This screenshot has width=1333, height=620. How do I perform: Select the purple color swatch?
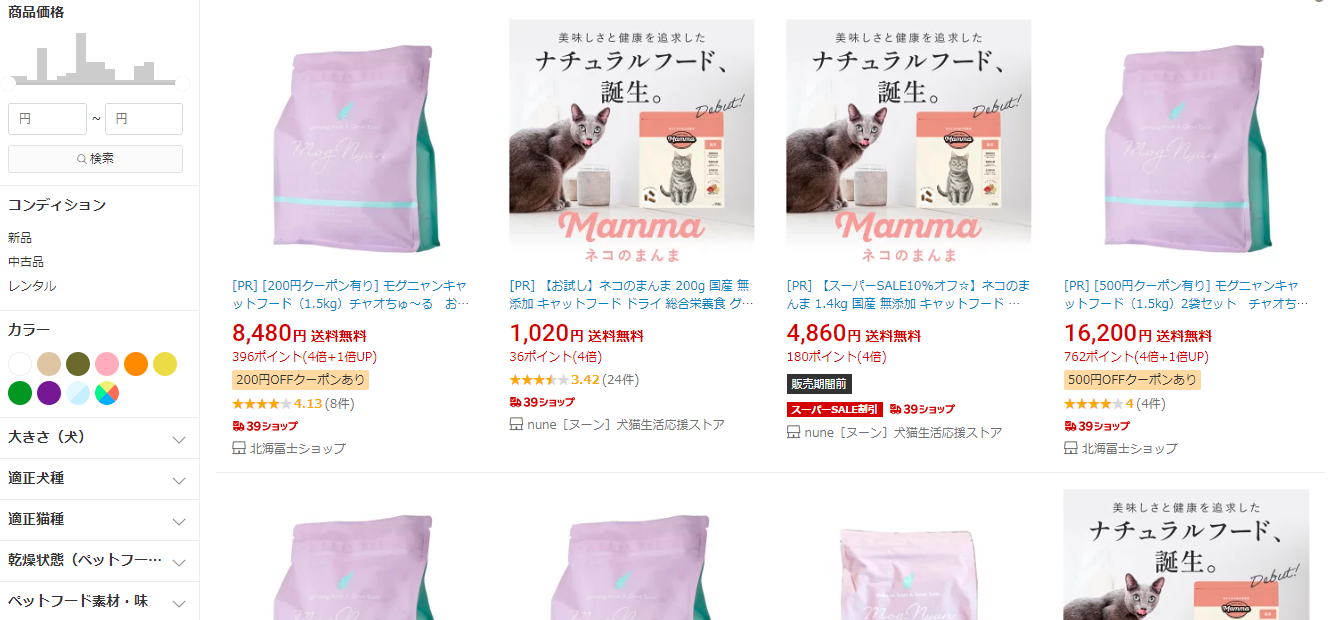pos(49,393)
